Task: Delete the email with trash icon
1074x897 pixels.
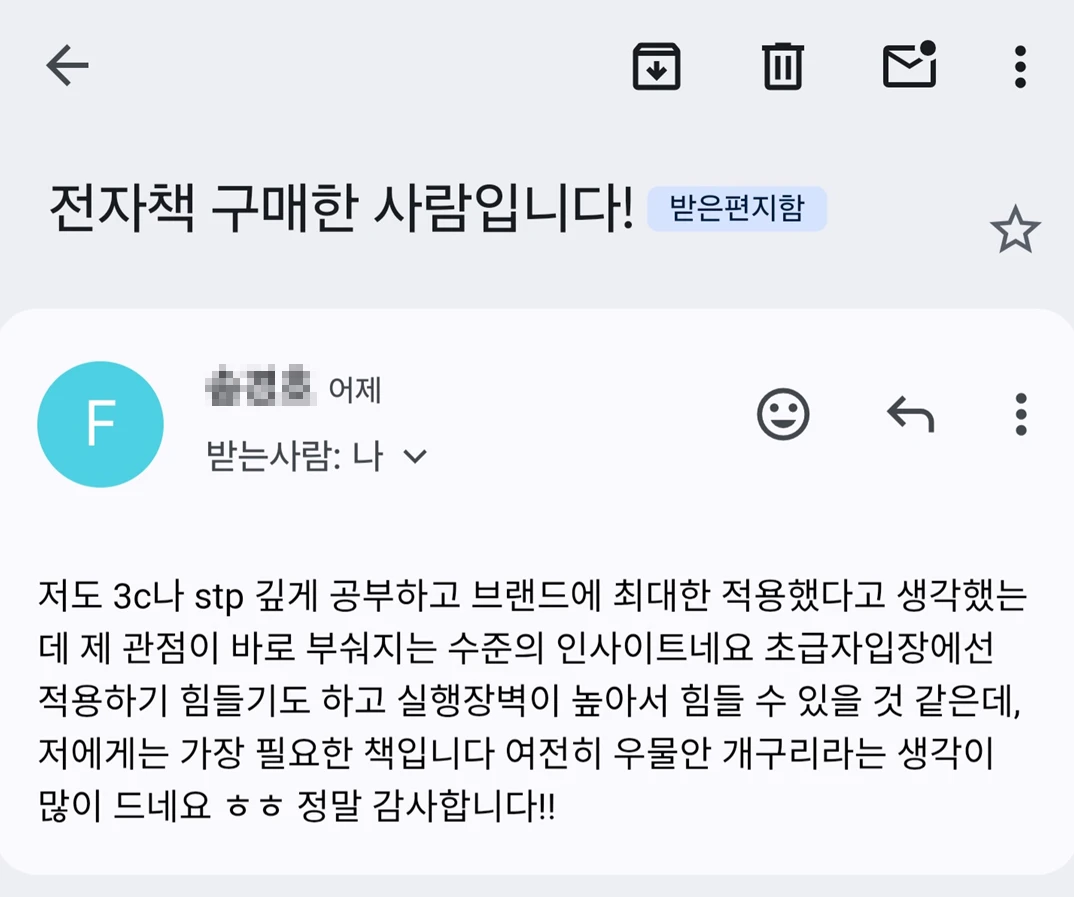Action: click(x=782, y=67)
